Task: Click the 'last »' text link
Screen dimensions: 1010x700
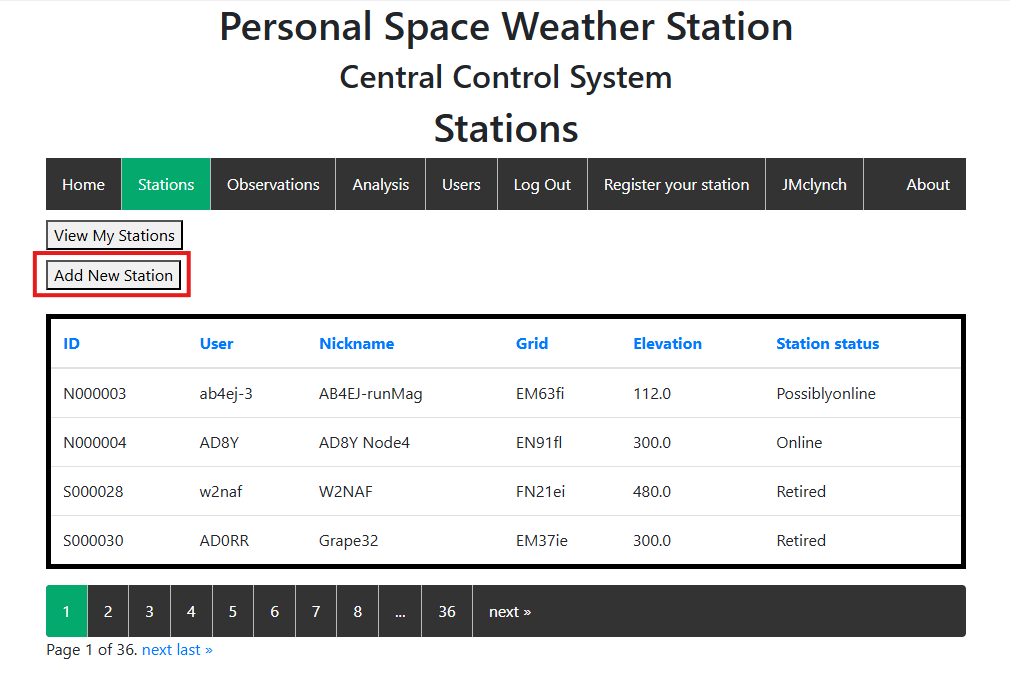Action: (194, 650)
